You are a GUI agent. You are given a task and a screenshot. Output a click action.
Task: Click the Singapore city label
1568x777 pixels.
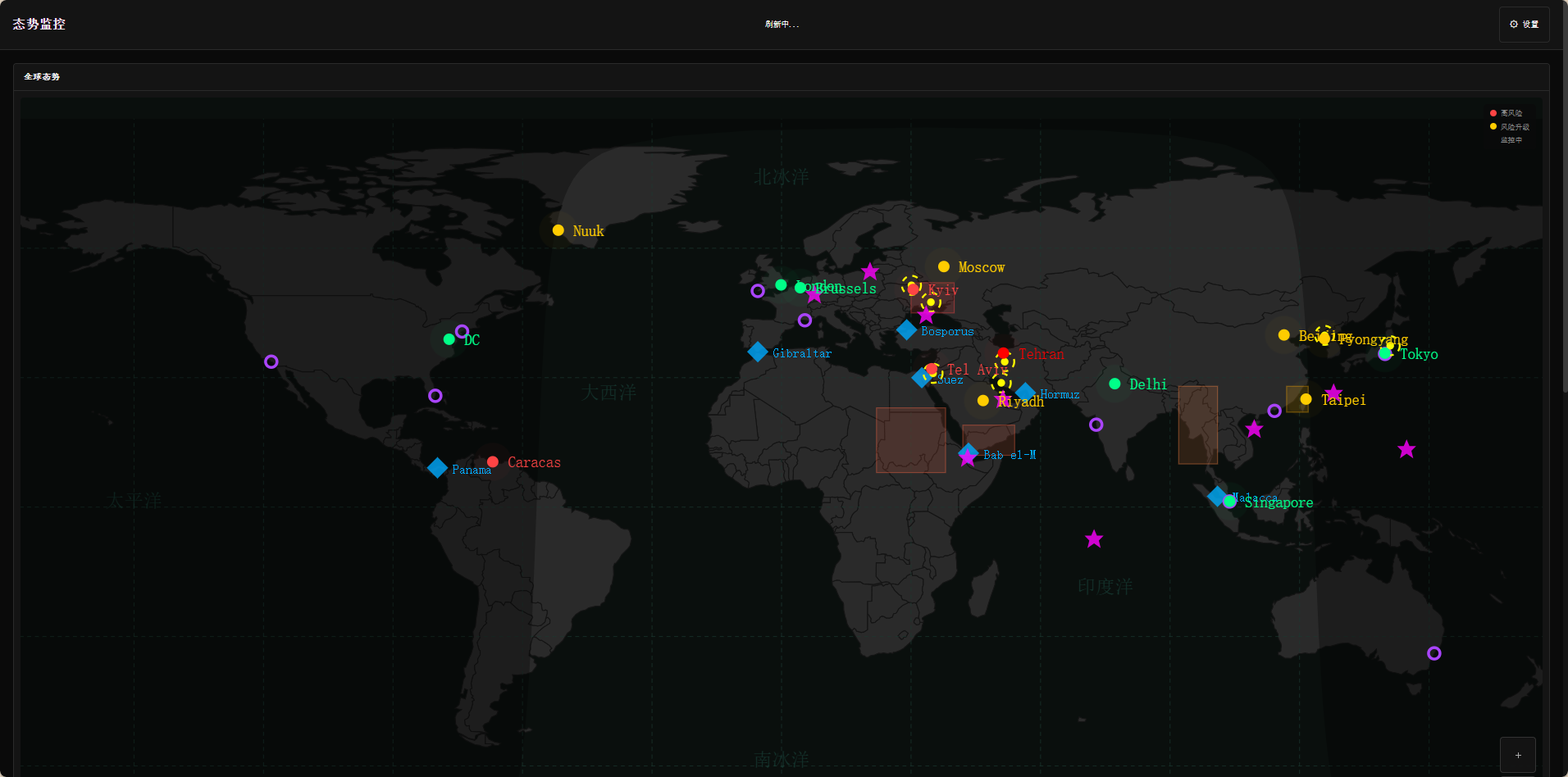coord(1279,503)
